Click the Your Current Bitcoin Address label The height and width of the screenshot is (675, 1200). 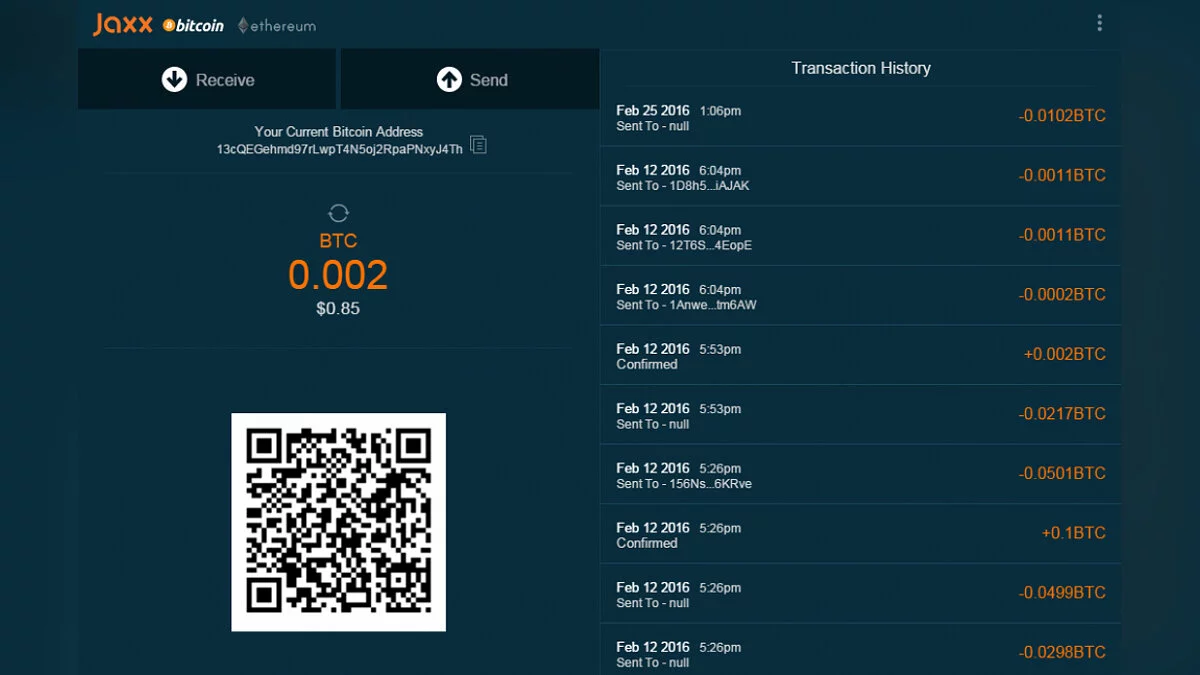(339, 131)
